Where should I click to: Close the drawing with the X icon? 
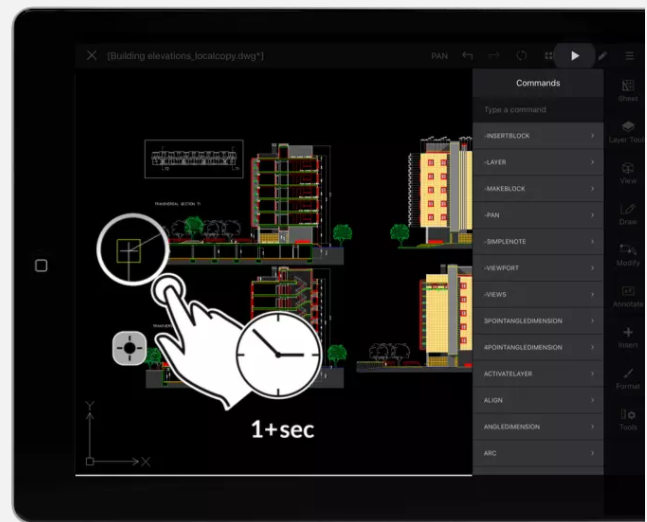pos(91,56)
